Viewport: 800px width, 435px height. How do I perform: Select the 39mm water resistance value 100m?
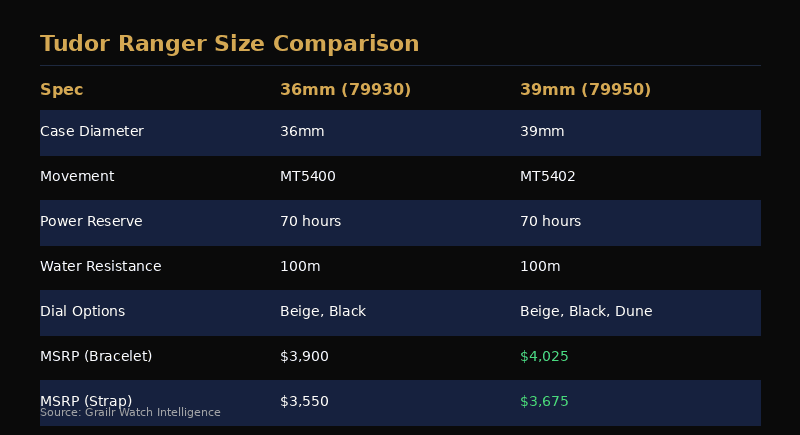coord(540,266)
